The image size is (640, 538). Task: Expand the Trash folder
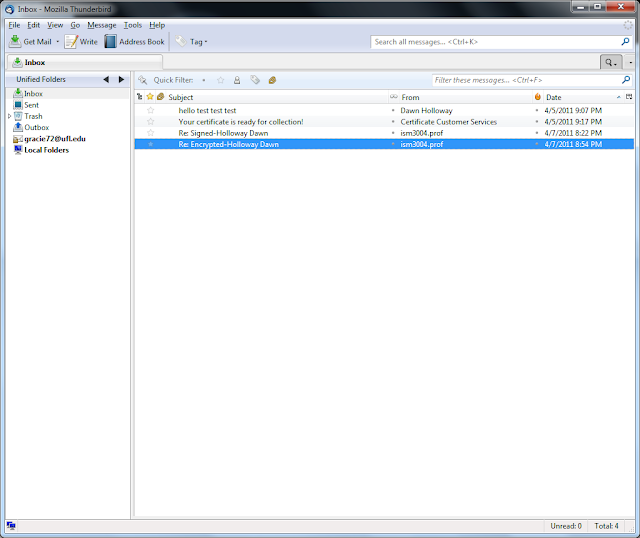[x=9, y=116]
